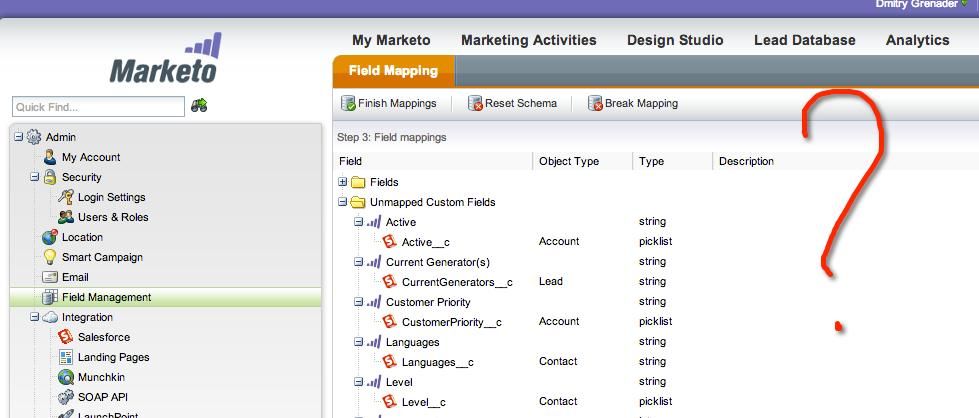The height and width of the screenshot is (418, 979).
Task: Collapse the Customer Priority field node
Action: coord(359,302)
